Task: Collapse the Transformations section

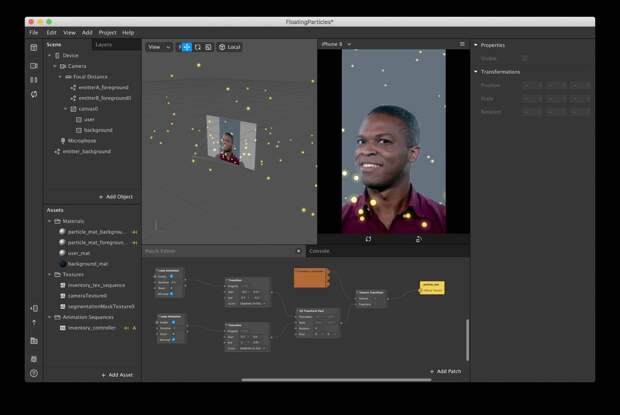Action: 476,71
